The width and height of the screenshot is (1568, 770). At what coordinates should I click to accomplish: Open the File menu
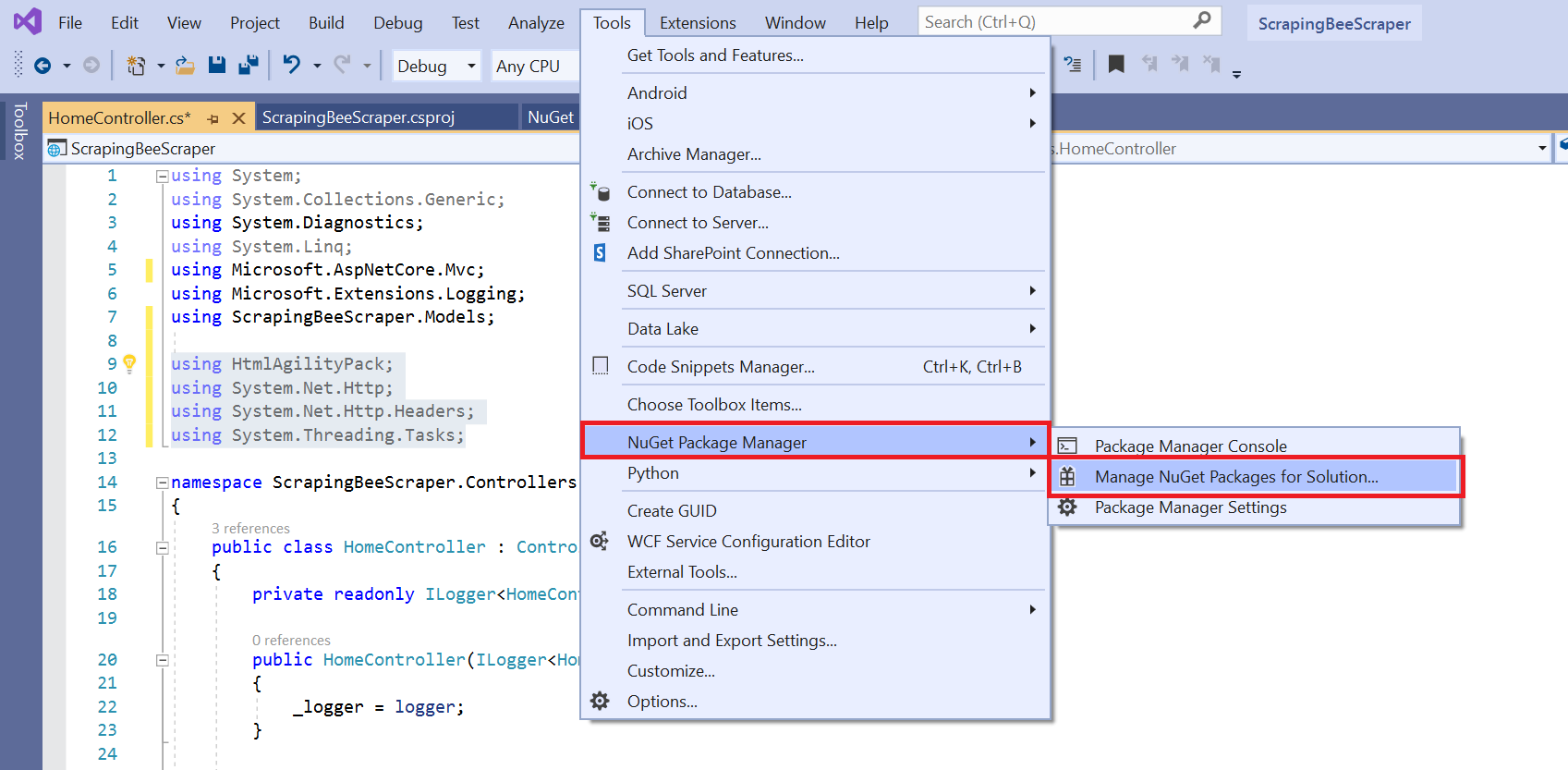(x=70, y=22)
